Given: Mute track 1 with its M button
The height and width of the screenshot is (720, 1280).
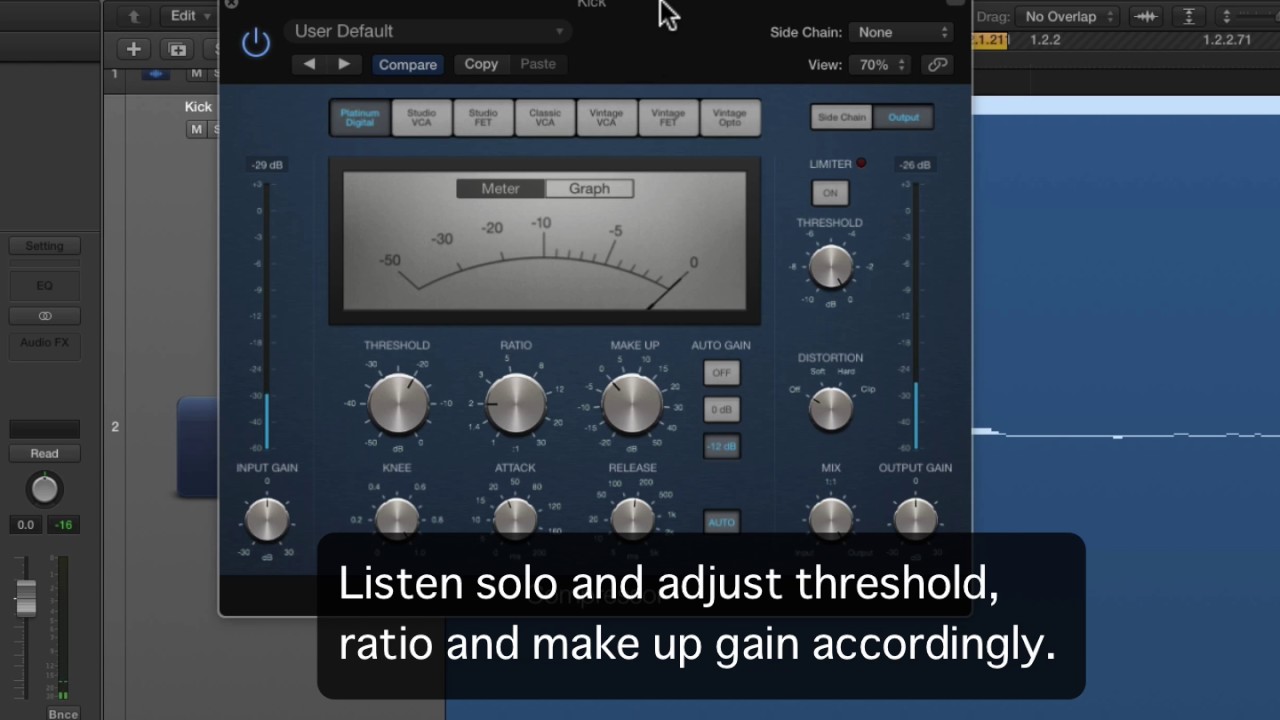Looking at the screenshot, I should (197, 74).
